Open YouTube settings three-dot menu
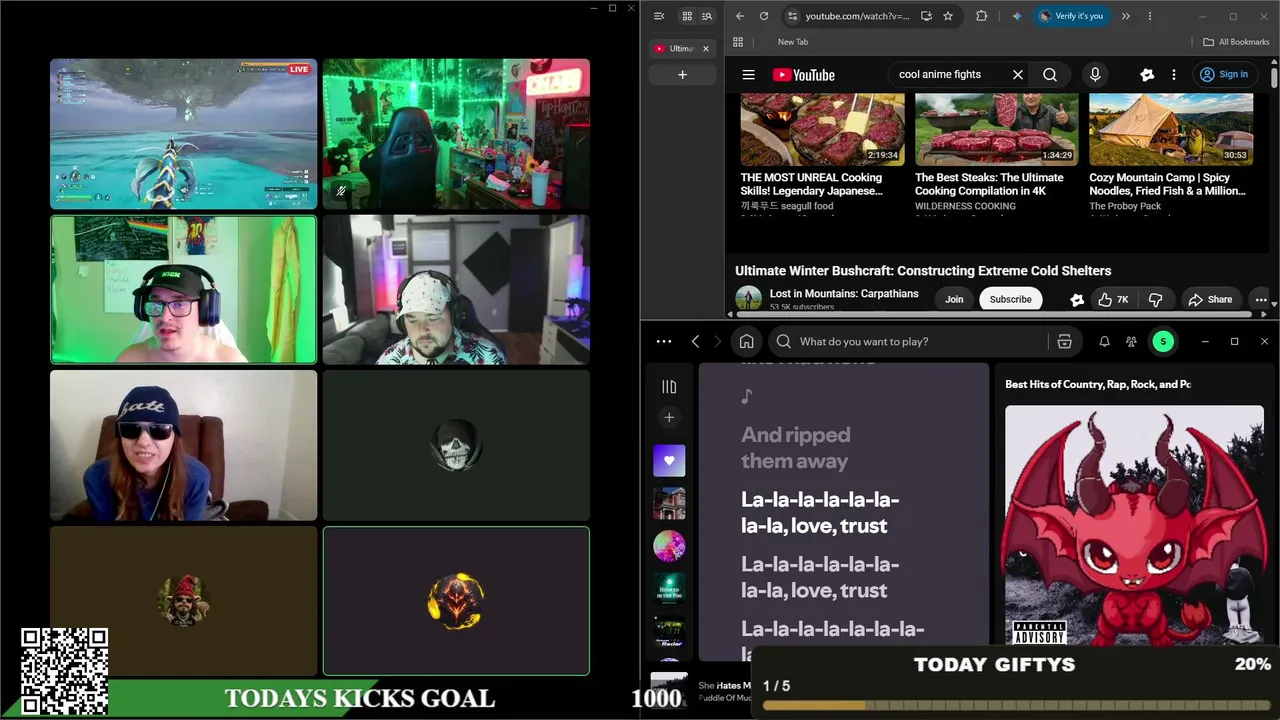1280x720 pixels. 1174,74
